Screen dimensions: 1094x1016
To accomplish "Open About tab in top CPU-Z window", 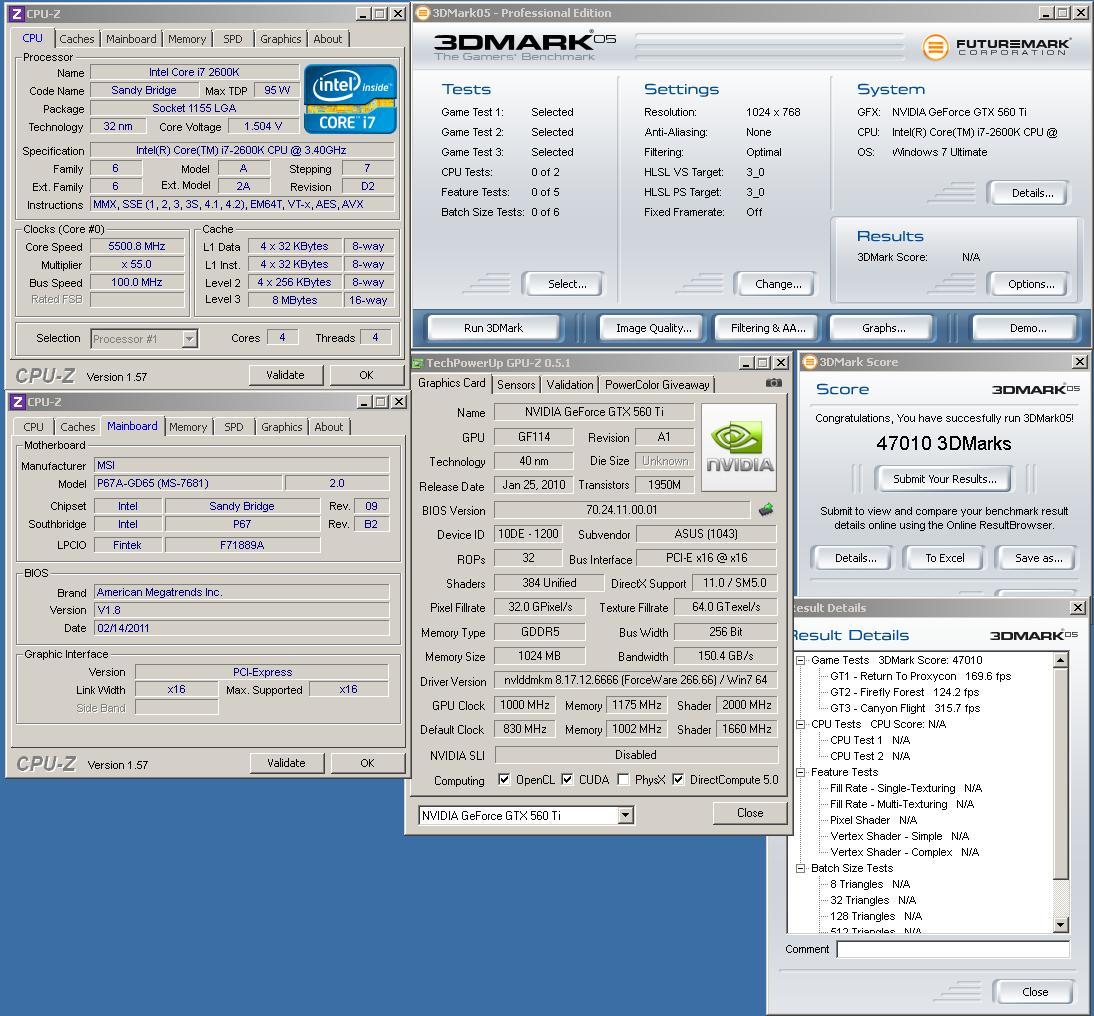I will click(327, 39).
